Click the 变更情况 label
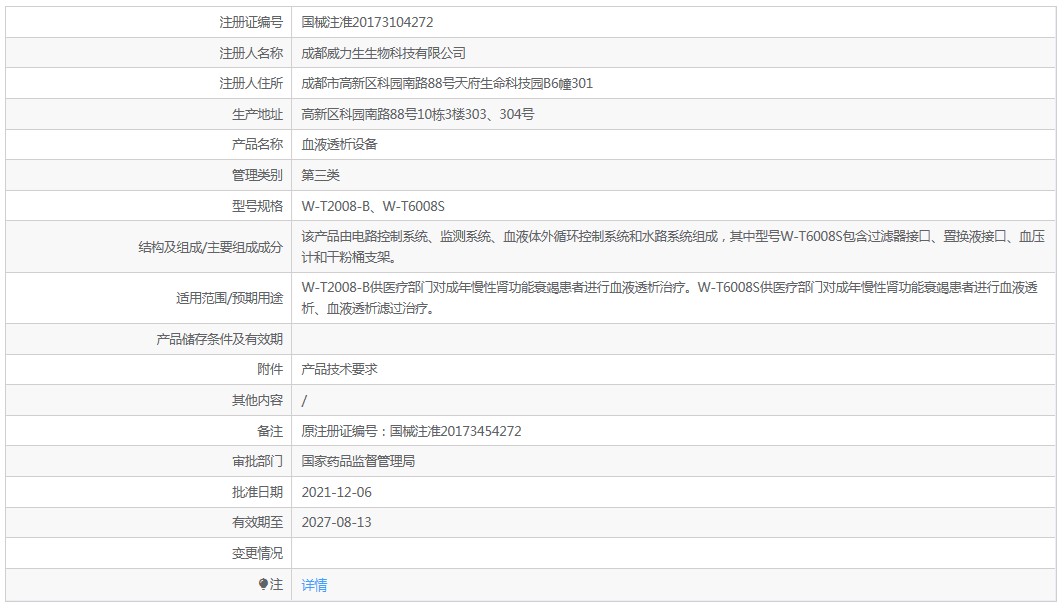Image resolution: width=1064 pixels, height=610 pixels. click(x=257, y=553)
